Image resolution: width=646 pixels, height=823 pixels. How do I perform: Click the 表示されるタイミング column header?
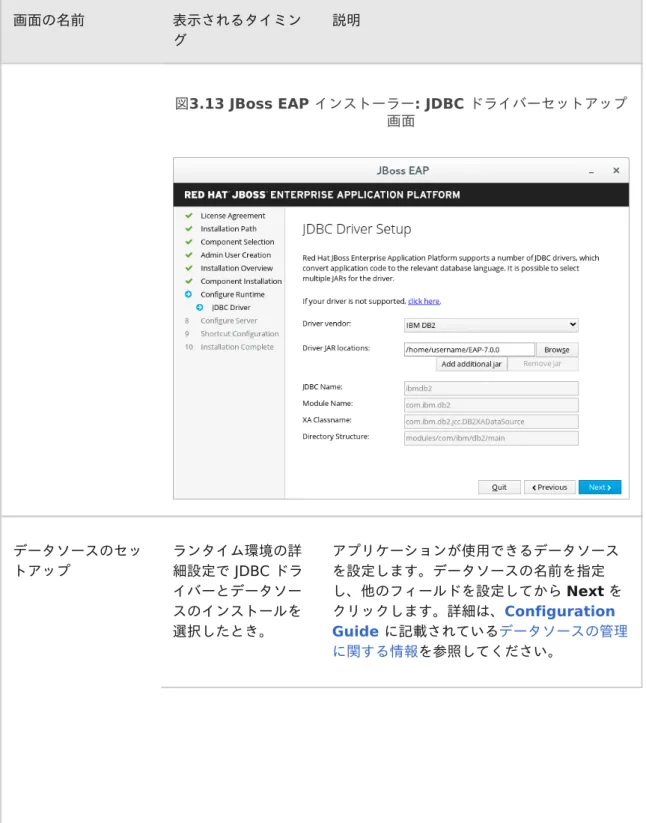click(x=237, y=30)
